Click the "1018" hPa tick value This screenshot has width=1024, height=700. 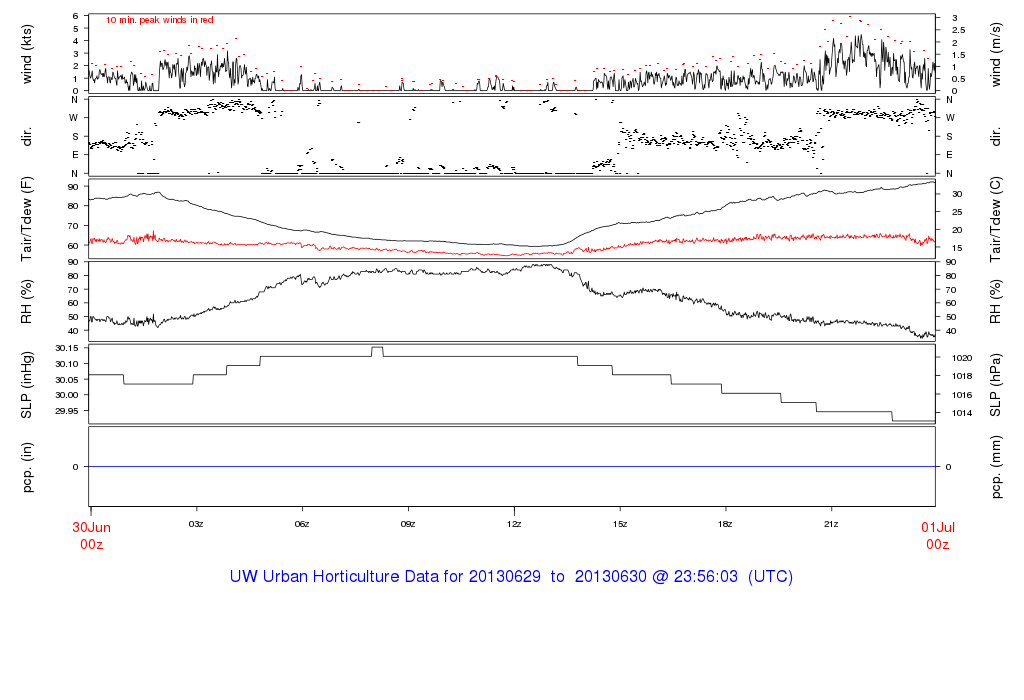point(962,376)
